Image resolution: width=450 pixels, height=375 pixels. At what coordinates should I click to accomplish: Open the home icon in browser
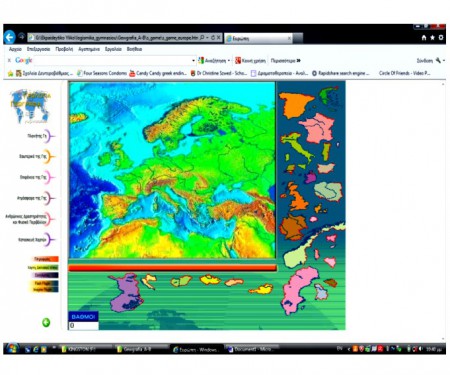tap(424, 38)
